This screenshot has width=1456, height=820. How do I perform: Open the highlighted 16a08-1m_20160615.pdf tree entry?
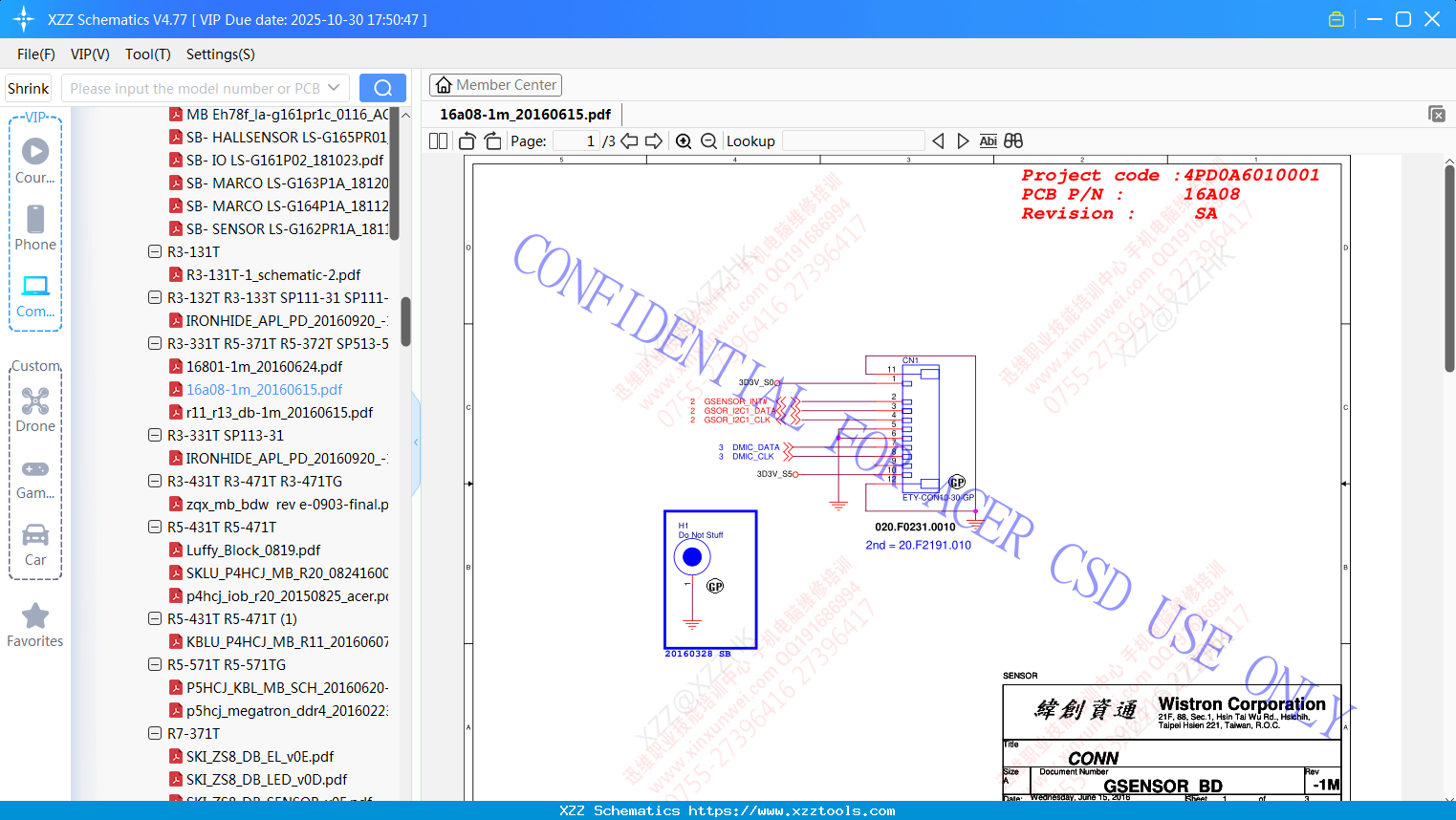pos(264,389)
